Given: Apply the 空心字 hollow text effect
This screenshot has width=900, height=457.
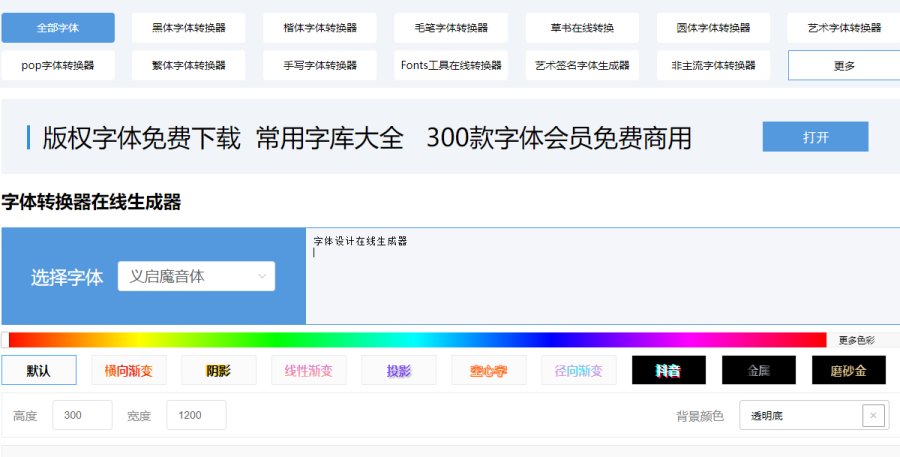Looking at the screenshot, I should click(x=489, y=370).
